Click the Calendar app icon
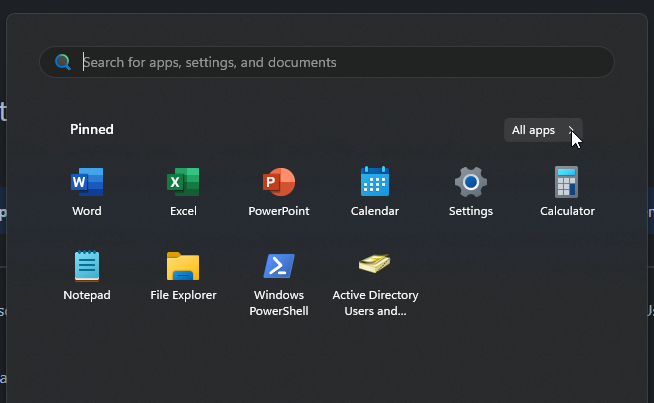 [375, 183]
